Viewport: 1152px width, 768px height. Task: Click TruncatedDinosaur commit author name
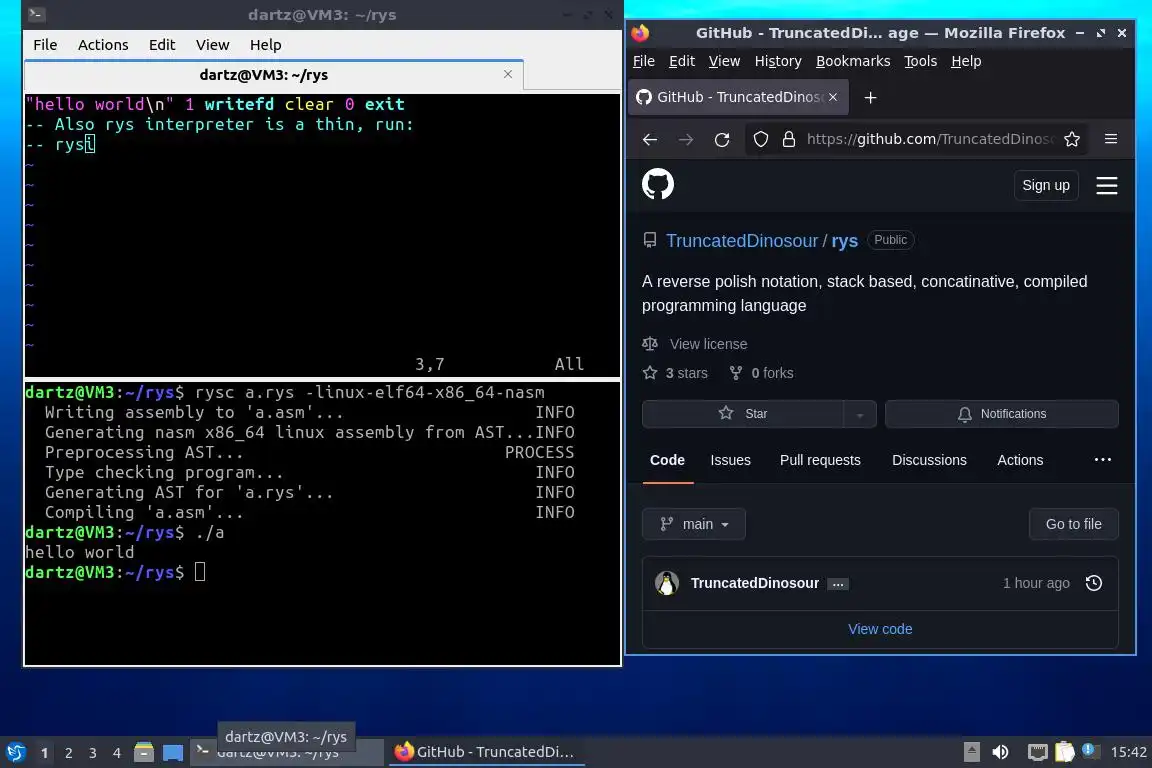755,584
